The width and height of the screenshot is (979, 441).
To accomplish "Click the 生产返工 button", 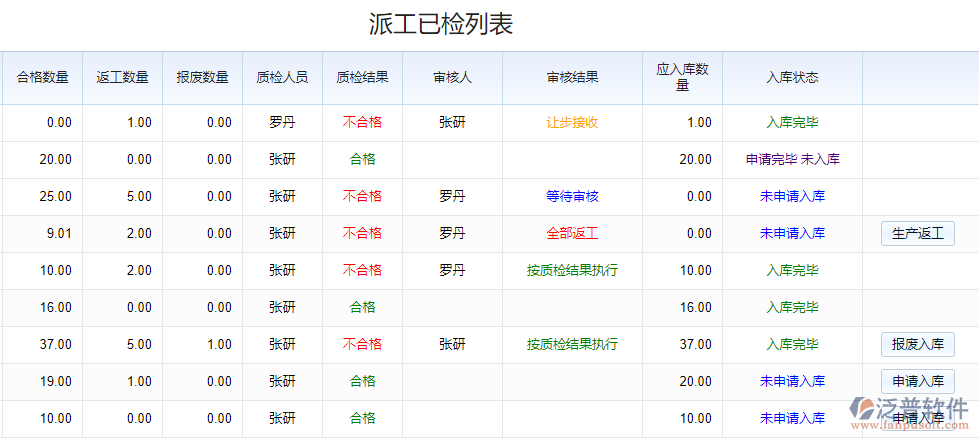I will 917,234.
